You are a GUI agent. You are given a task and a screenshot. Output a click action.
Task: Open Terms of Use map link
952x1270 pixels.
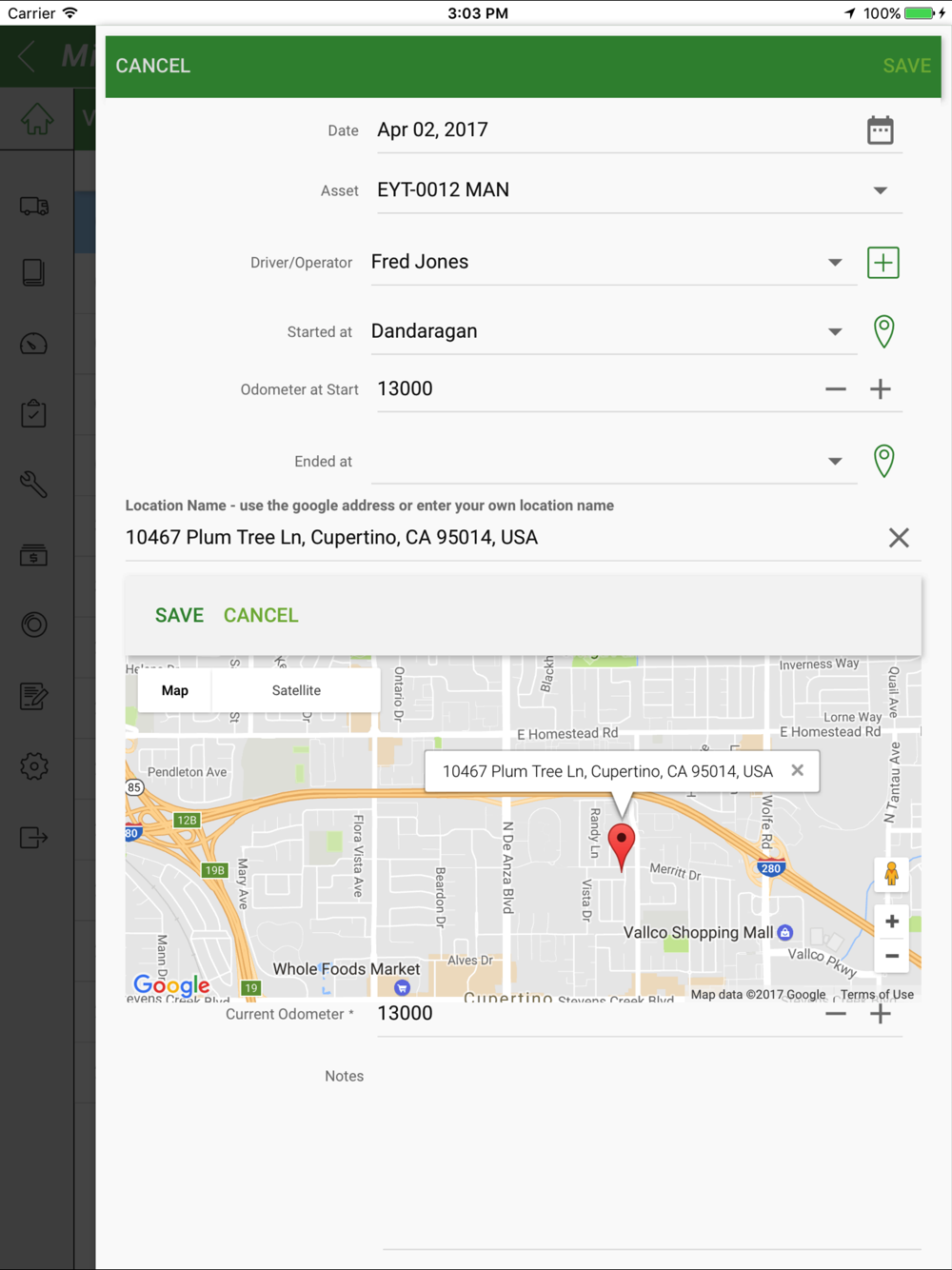tap(877, 994)
